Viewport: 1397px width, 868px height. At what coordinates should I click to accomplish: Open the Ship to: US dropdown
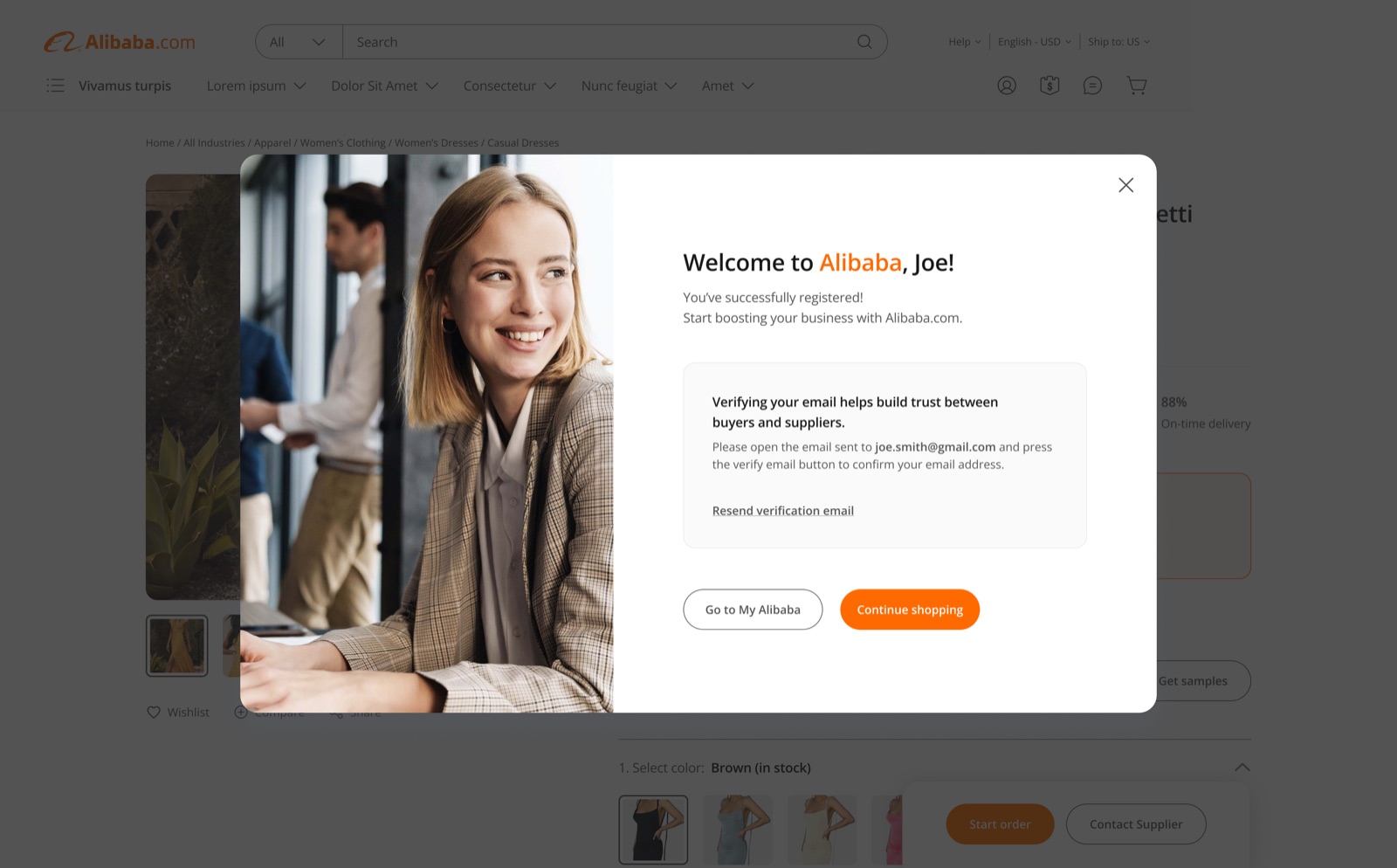1119,42
